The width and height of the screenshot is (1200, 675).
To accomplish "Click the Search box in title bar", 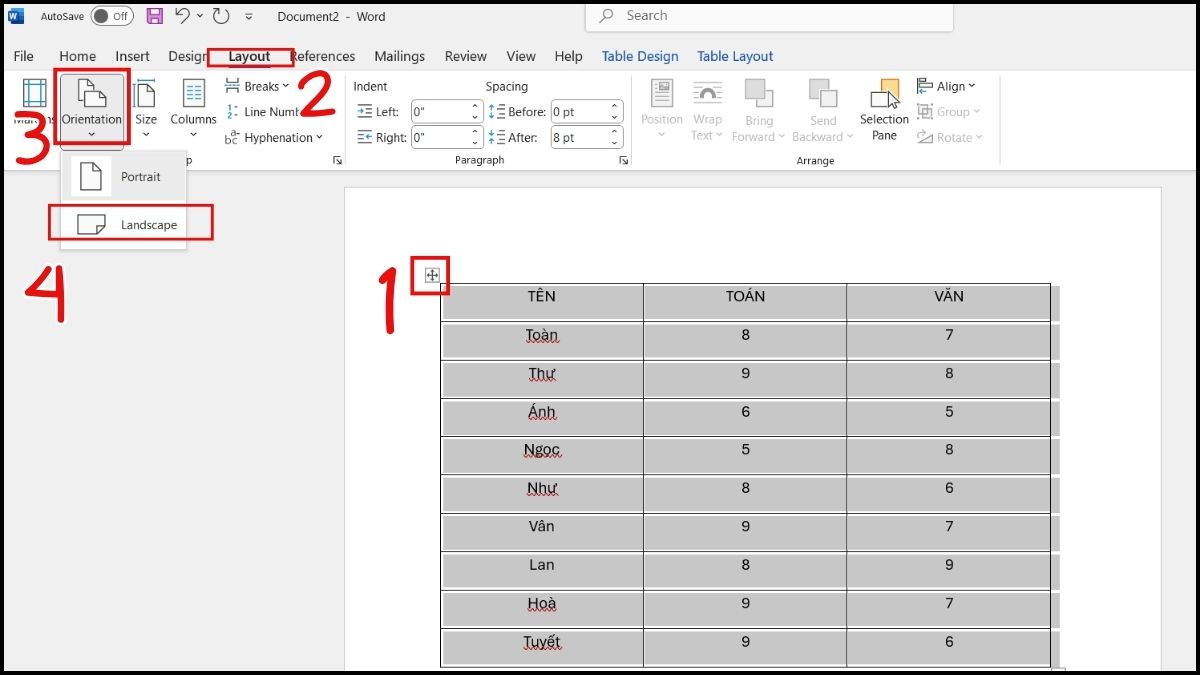I will coord(770,16).
